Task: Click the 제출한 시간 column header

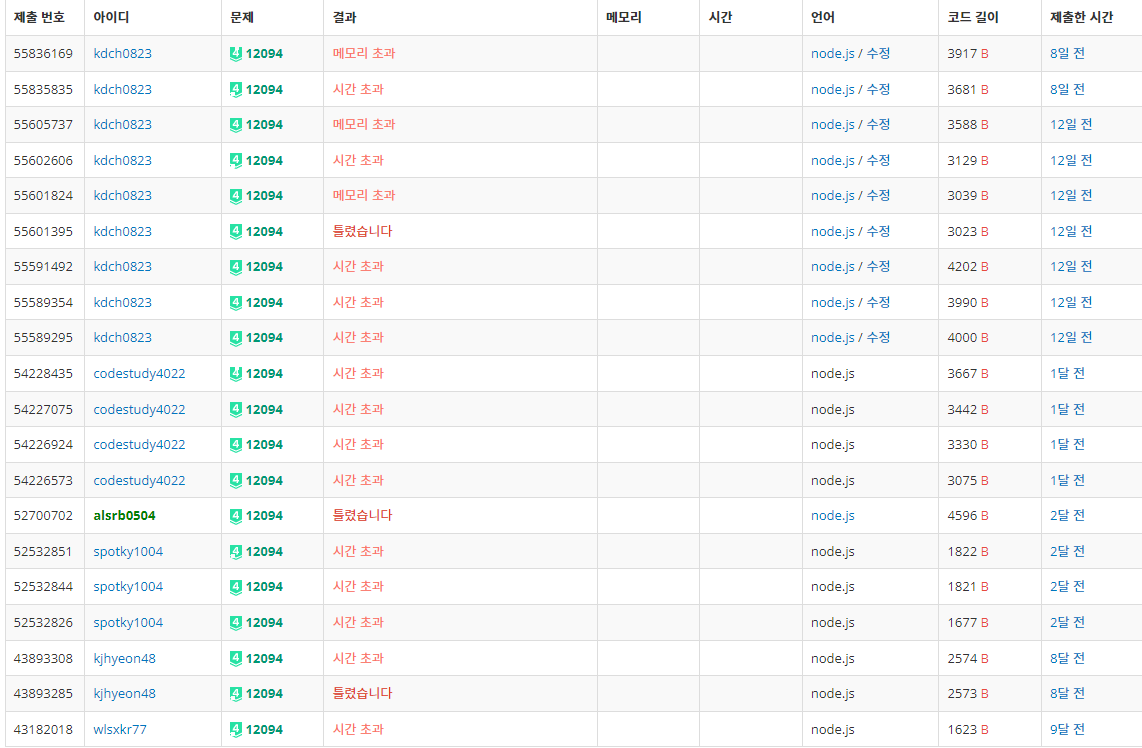Action: (1082, 17)
